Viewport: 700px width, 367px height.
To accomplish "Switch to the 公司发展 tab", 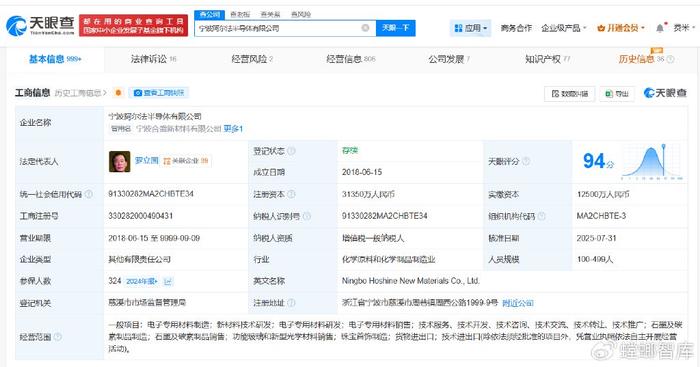I will click(x=449, y=59).
